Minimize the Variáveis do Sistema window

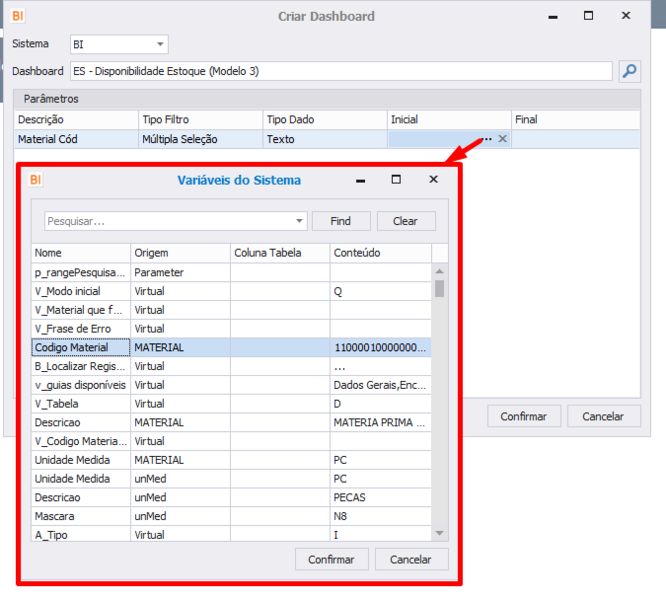point(361,181)
